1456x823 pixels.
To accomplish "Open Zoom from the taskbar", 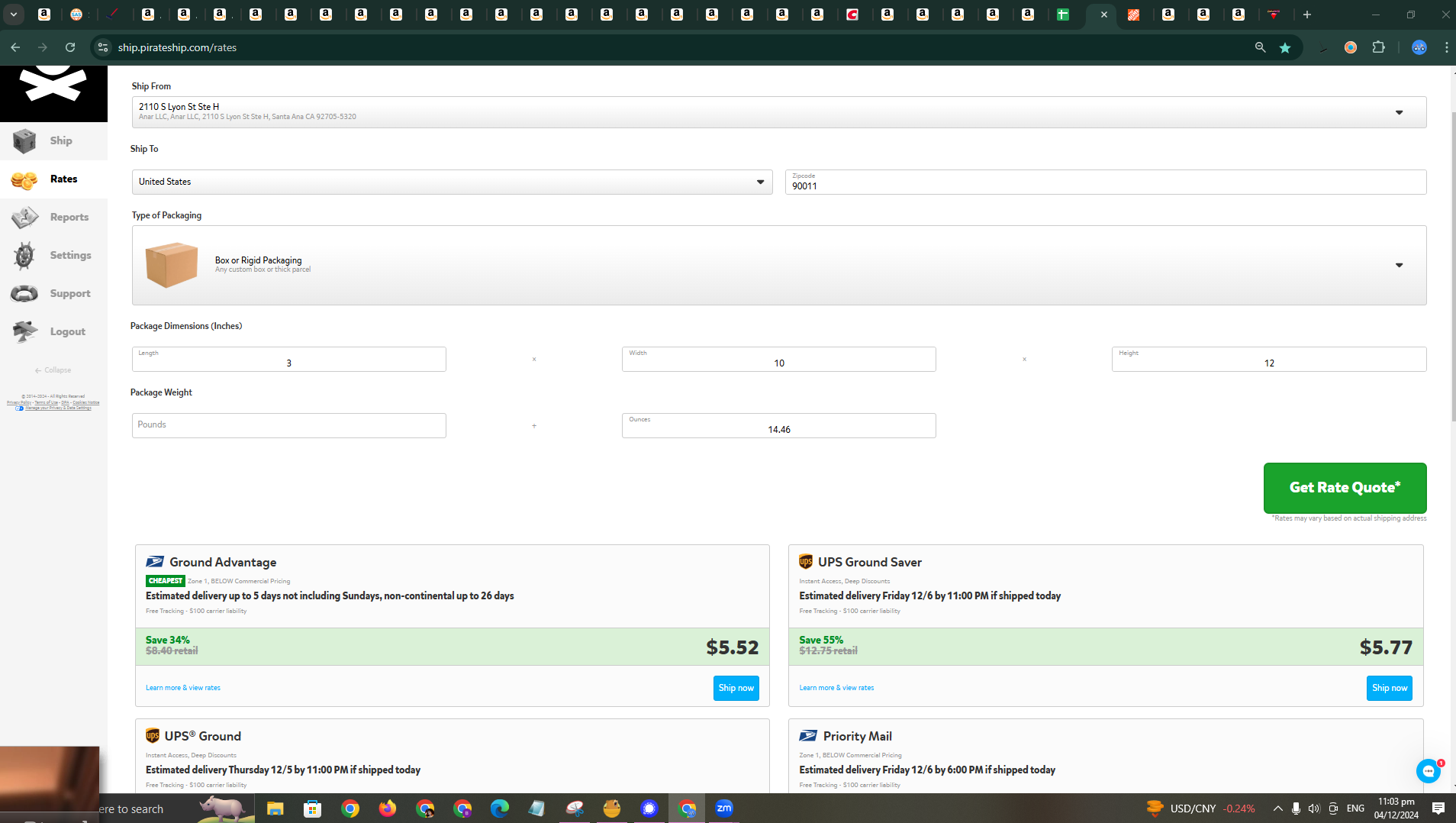I will 723,808.
